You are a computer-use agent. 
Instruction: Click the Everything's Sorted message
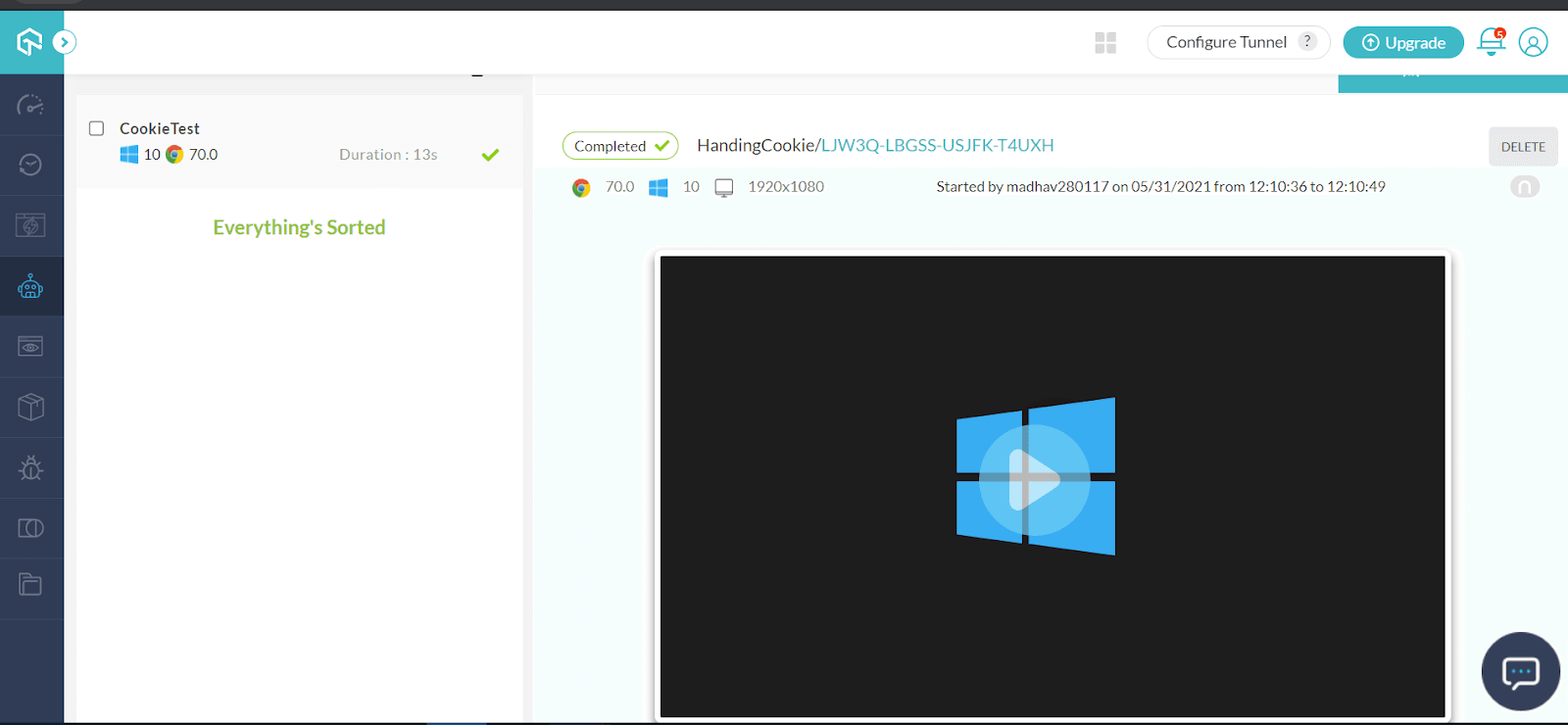point(299,227)
